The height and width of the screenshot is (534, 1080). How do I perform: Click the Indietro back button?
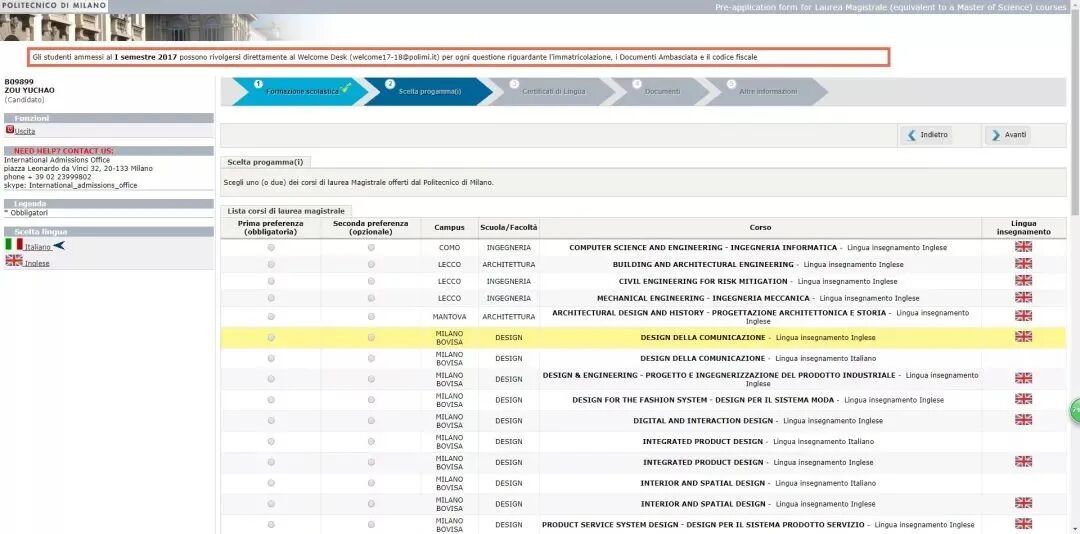pyautogui.click(x=927, y=135)
